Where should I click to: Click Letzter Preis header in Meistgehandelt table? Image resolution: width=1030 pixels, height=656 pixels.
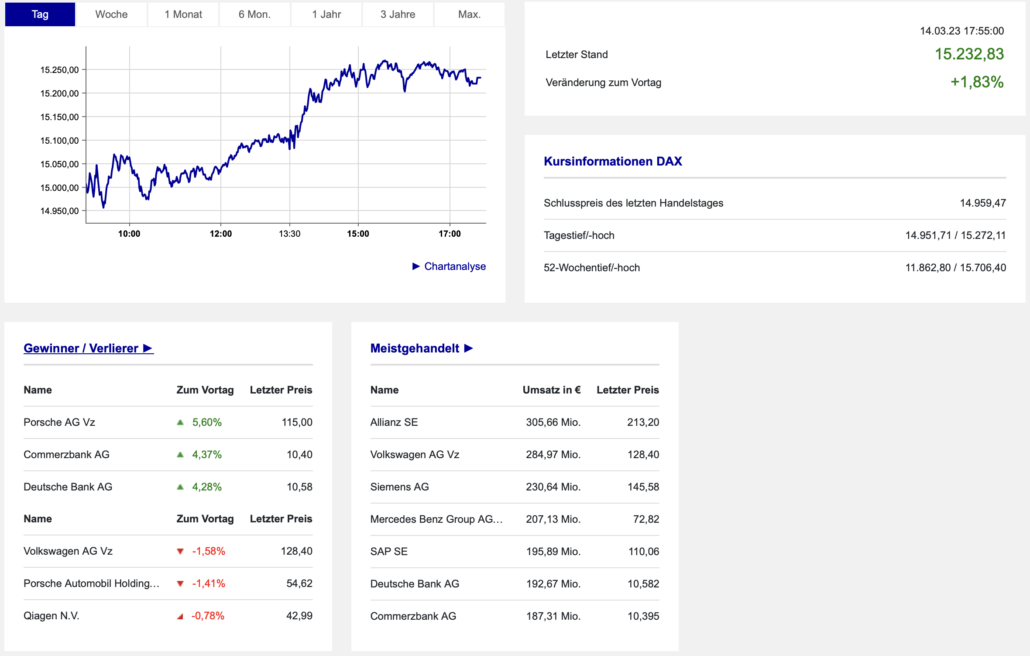point(627,390)
